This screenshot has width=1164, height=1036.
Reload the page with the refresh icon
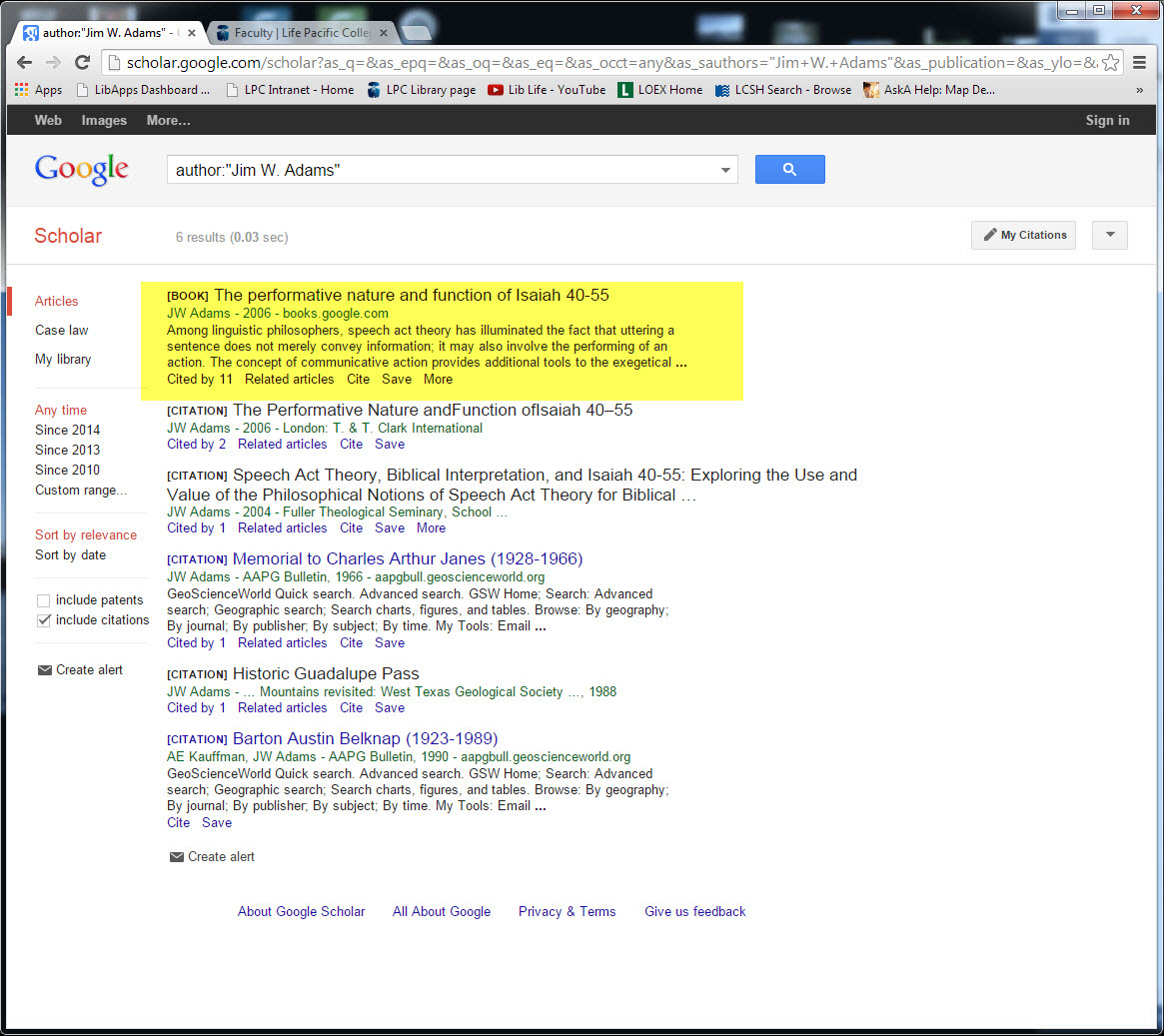(82, 62)
